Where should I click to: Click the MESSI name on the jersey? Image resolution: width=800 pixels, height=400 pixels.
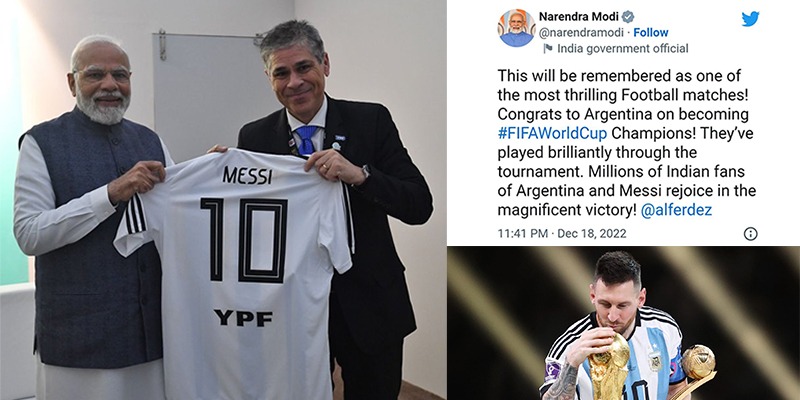tap(247, 176)
